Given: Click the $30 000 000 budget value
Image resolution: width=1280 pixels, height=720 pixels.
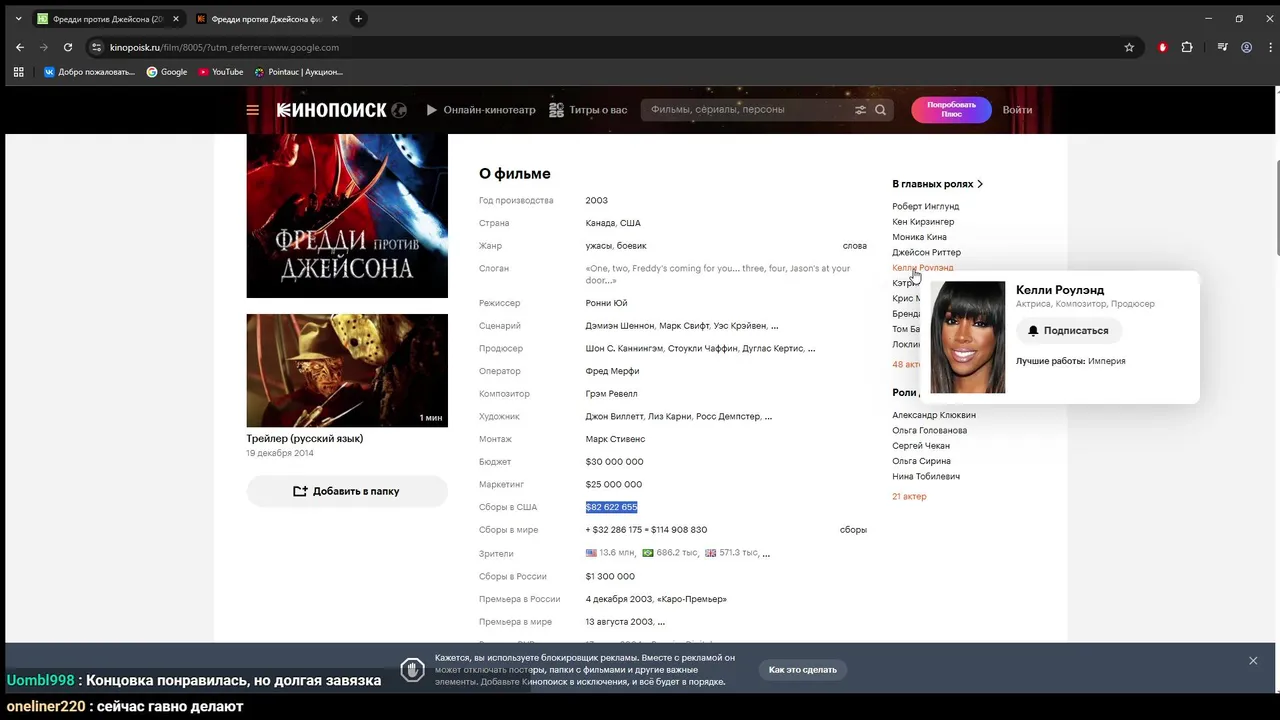Looking at the screenshot, I should pos(614,462).
